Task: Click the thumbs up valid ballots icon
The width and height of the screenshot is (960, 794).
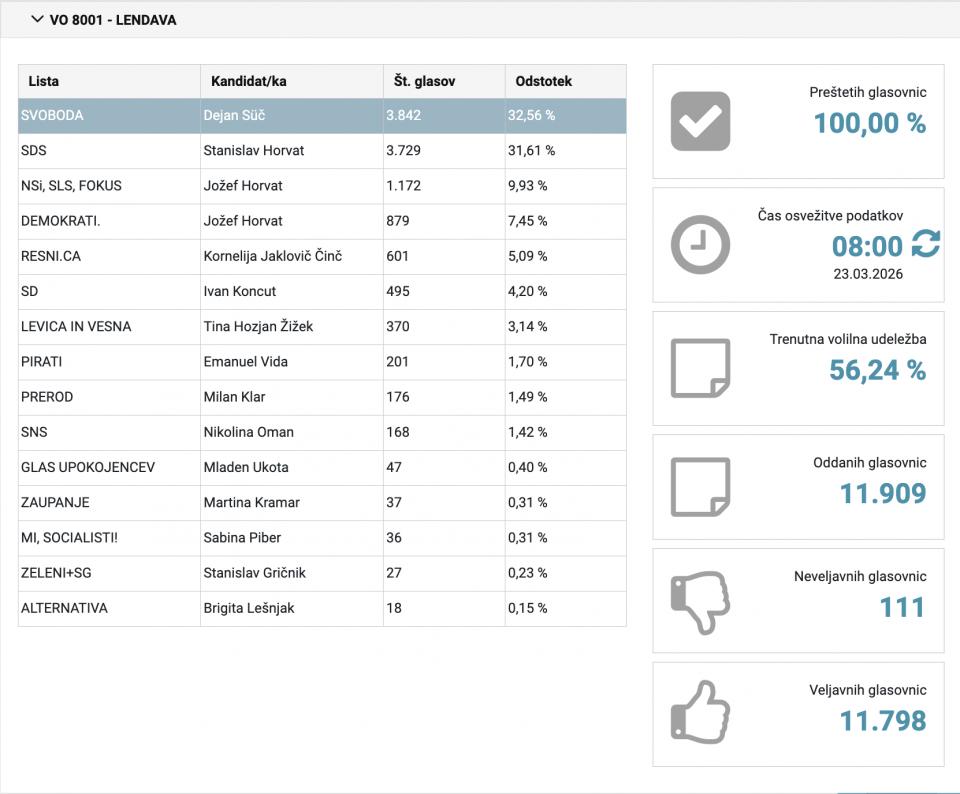Action: coord(700,713)
